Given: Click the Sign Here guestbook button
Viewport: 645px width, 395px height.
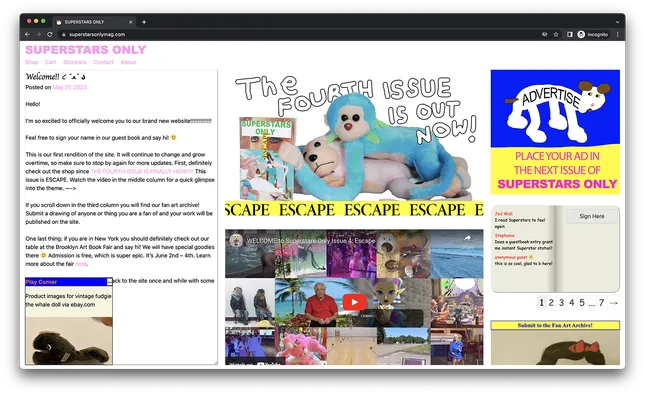Looking at the screenshot, I should (592, 216).
